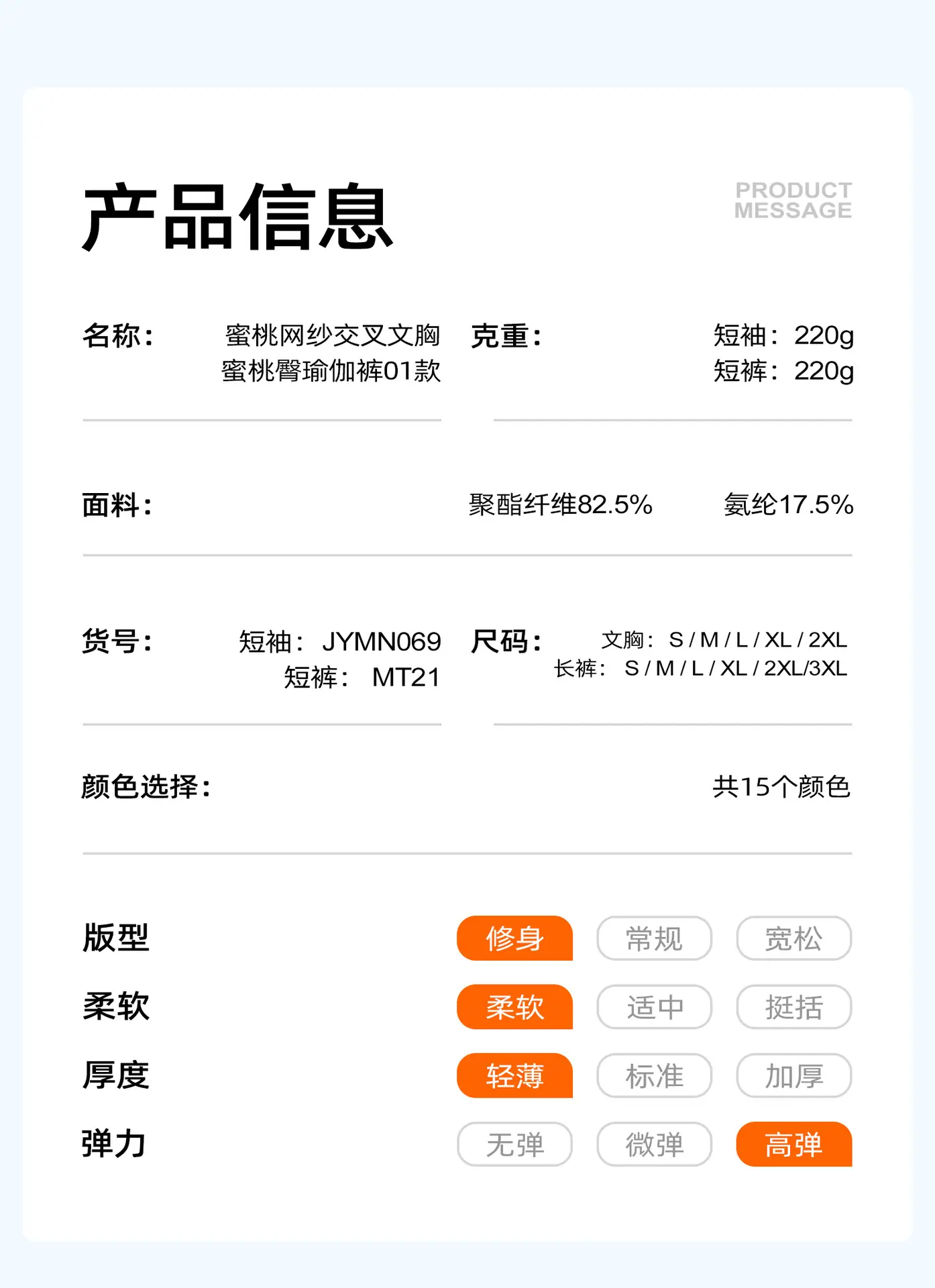Screen dimensions: 935x1288
Task: Pick the 宽松 fit option
Action: (793, 938)
